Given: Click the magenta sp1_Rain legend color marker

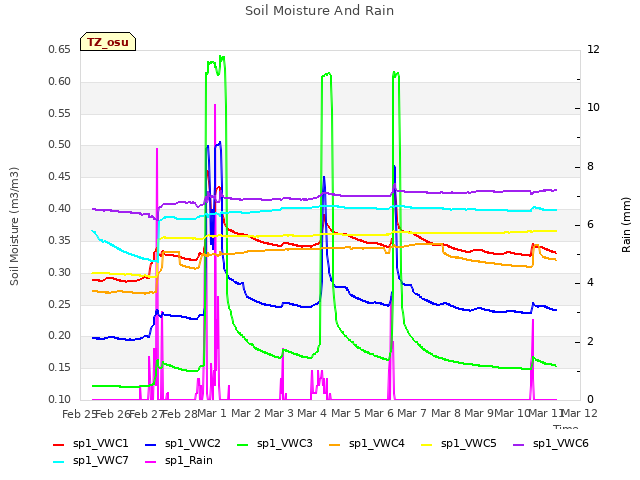Looking at the screenshot, I should point(151,462).
